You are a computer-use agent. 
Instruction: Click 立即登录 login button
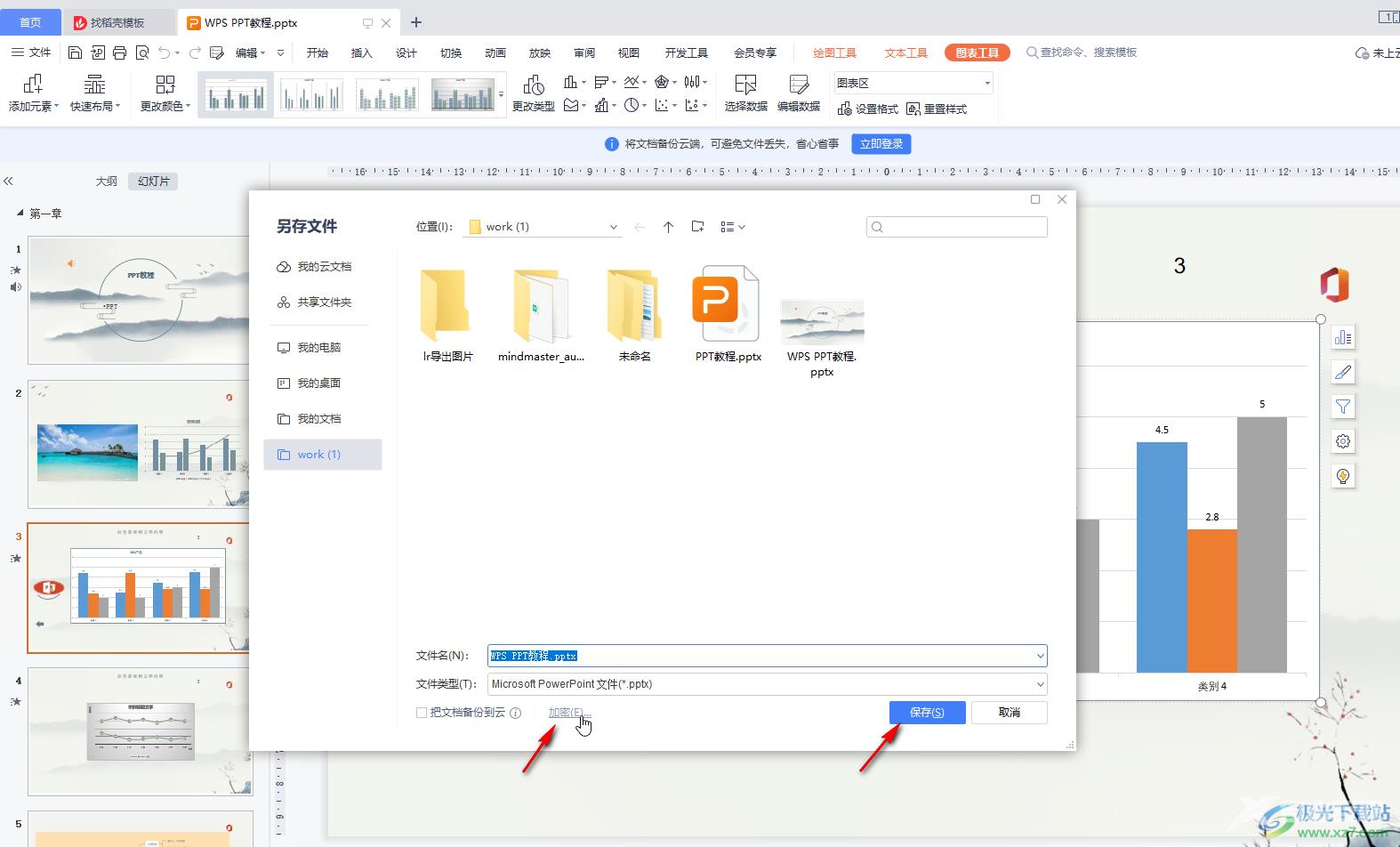coord(881,144)
